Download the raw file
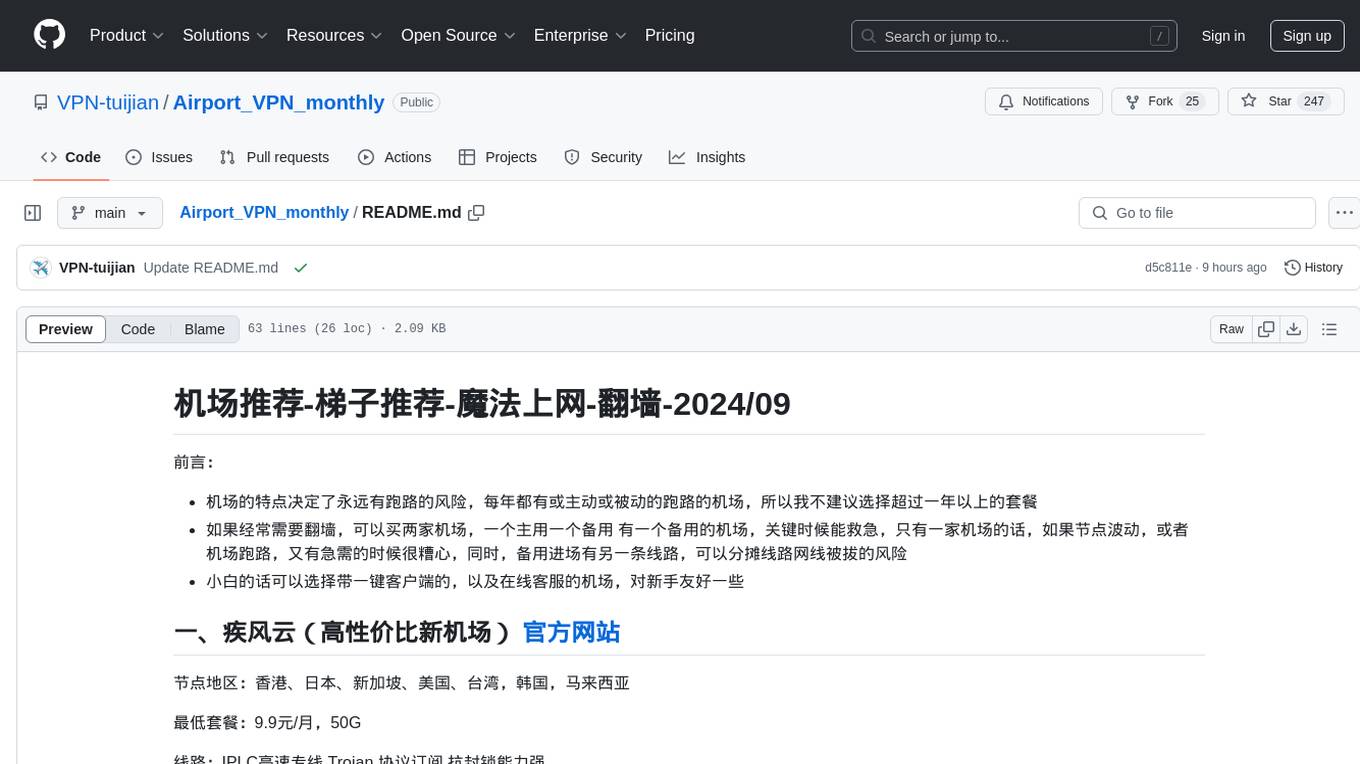 pyautogui.click(x=1294, y=329)
